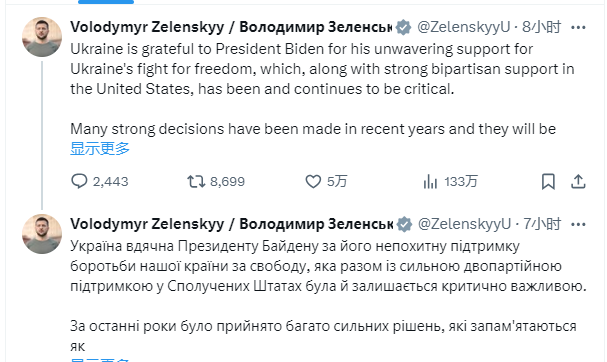This screenshot has width=607, height=362.
Task: View analytics showing 133万 views
Action: 450,181
